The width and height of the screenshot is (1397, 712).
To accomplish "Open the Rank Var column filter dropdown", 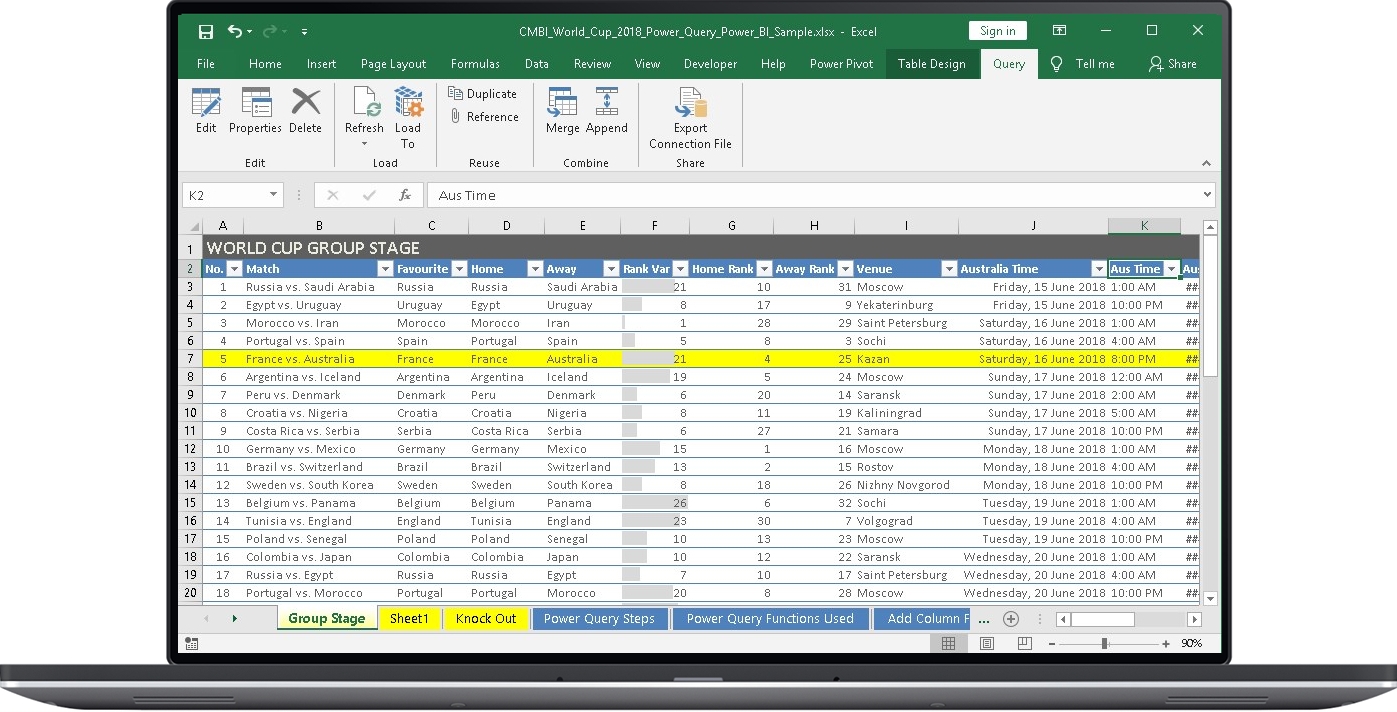I will click(x=680, y=269).
